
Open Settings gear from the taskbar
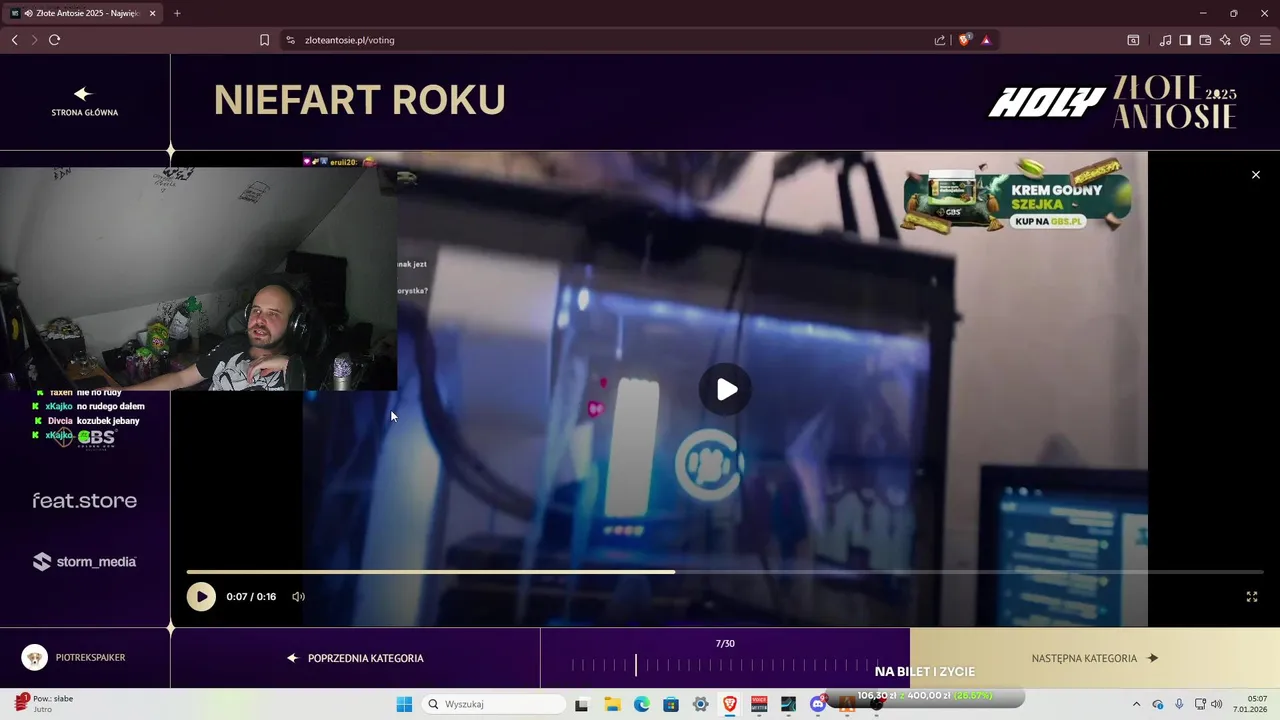coord(701,704)
